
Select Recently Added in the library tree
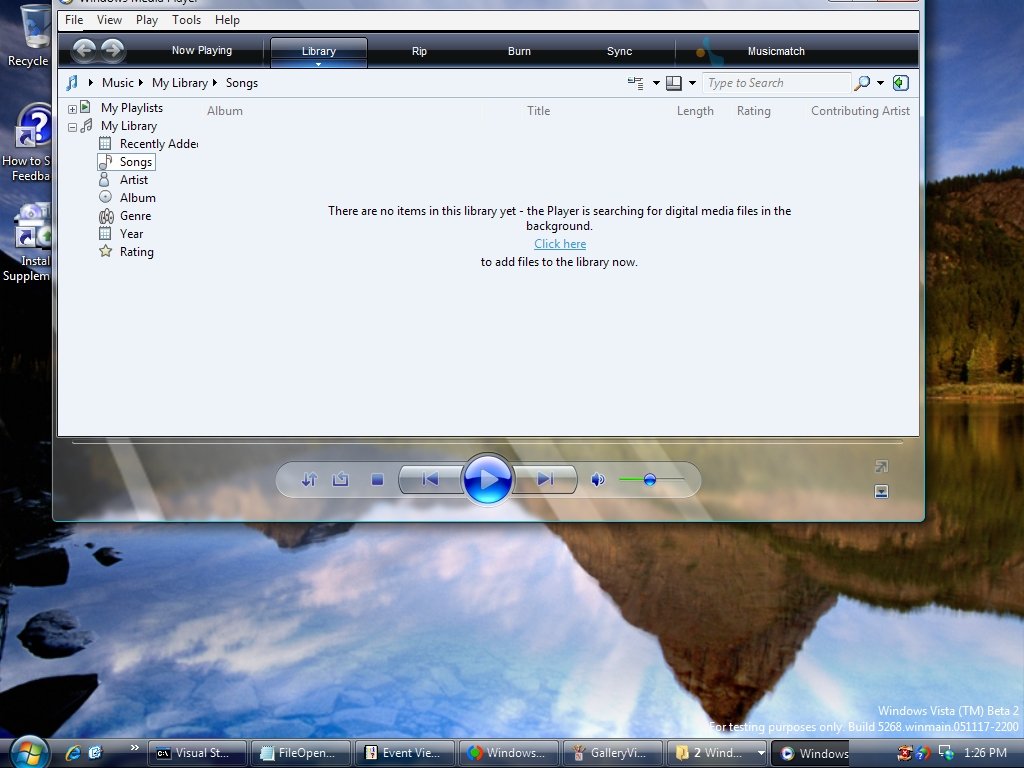pos(148,144)
